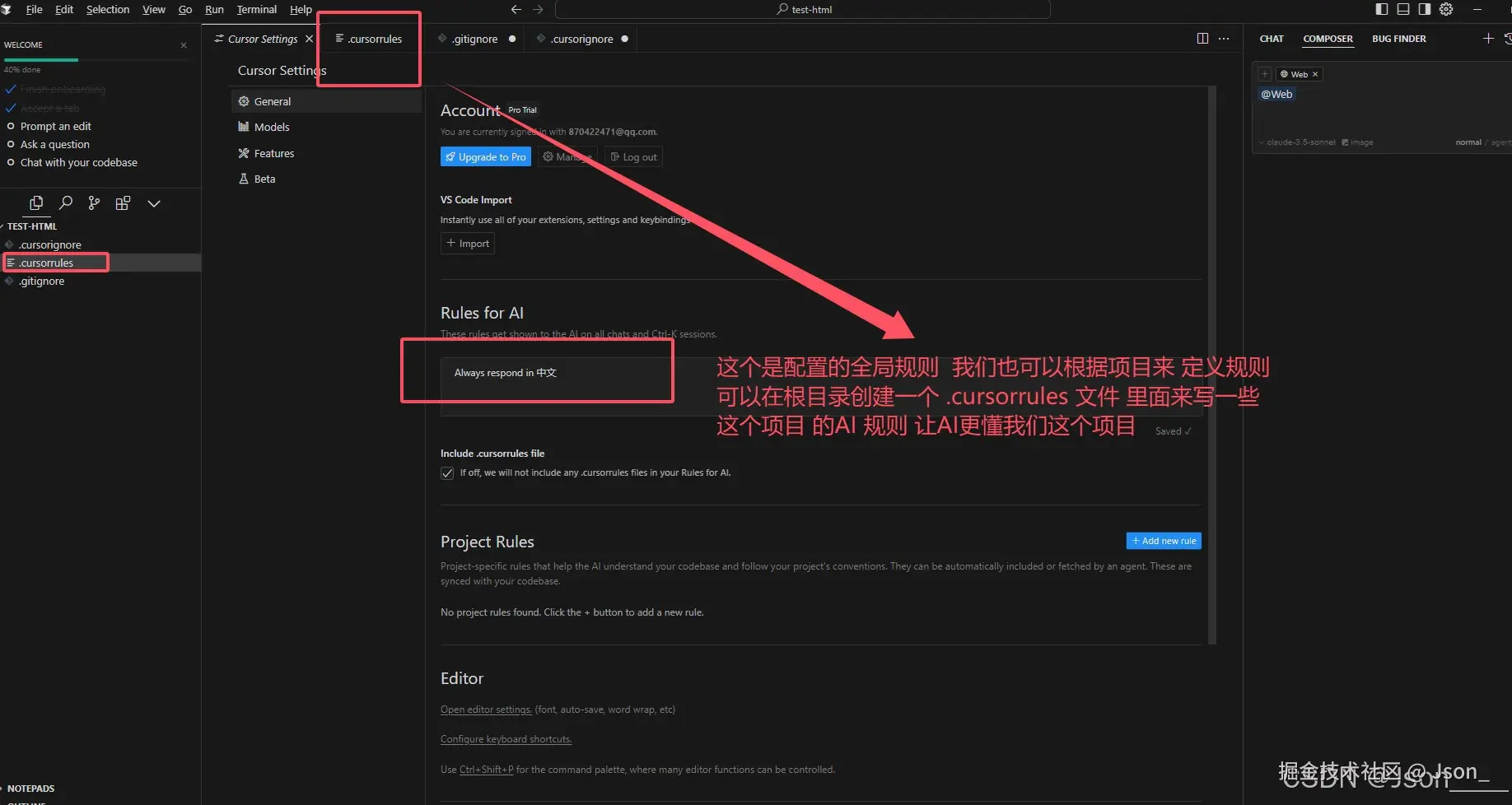Open the Explorer files view icon
This screenshot has width=1512, height=805.
tap(35, 203)
